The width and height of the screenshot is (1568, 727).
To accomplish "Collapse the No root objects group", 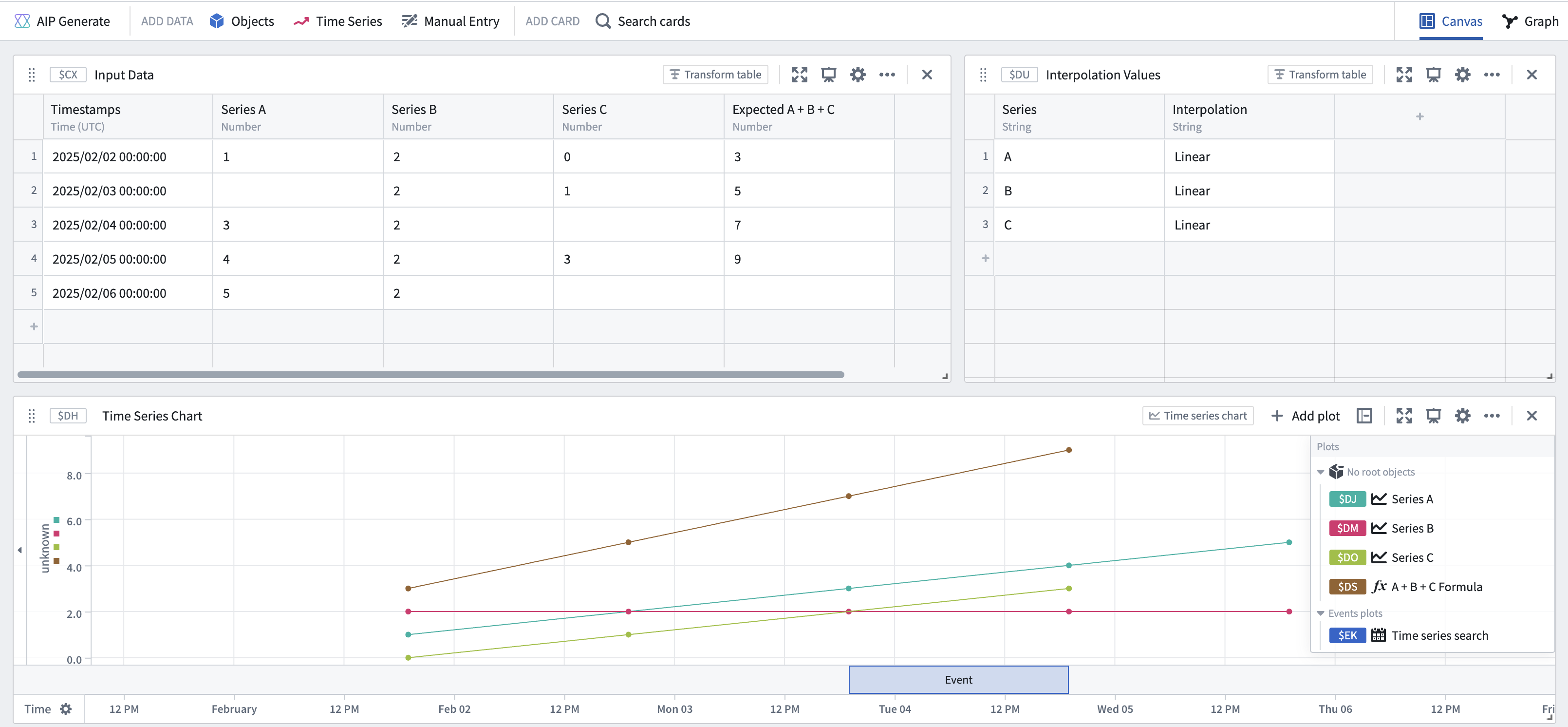I will (1320, 472).
